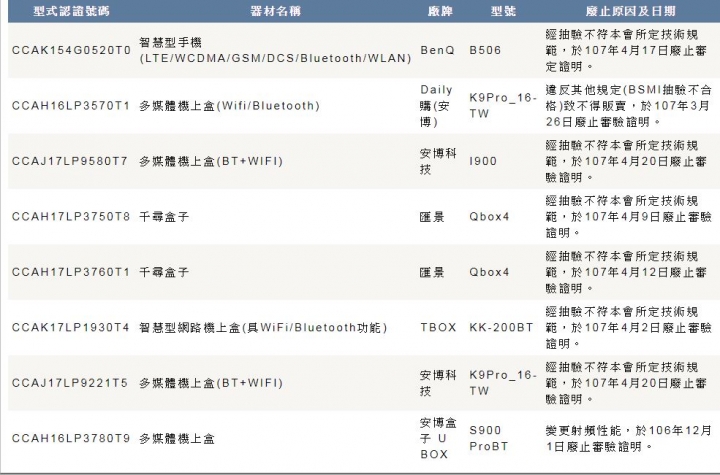Click 多媒體機上盒 name in CCAH16LP3780T9 row
720x475 pixels.
tap(177, 438)
